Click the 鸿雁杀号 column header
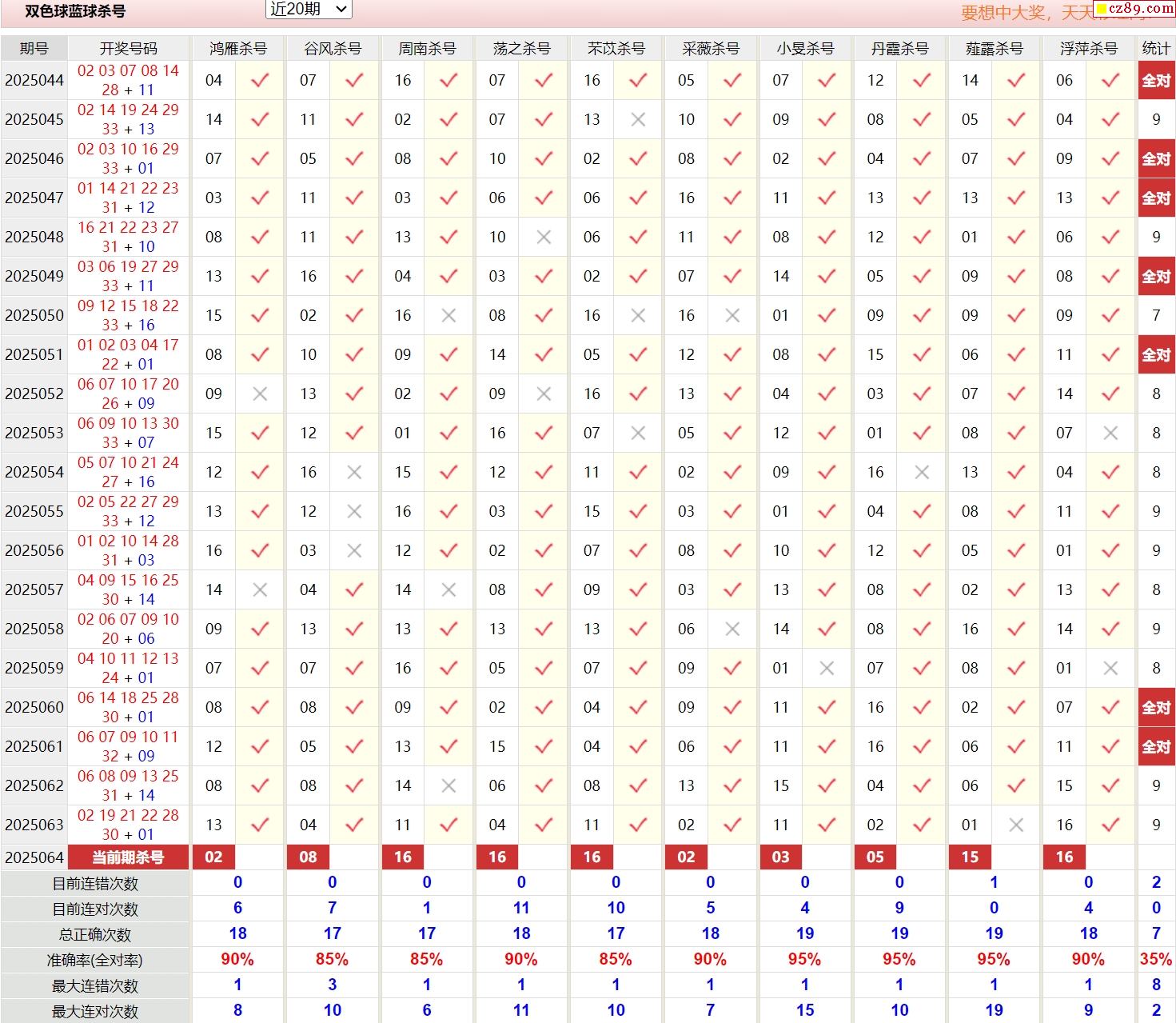1176x1023 pixels. point(237,48)
